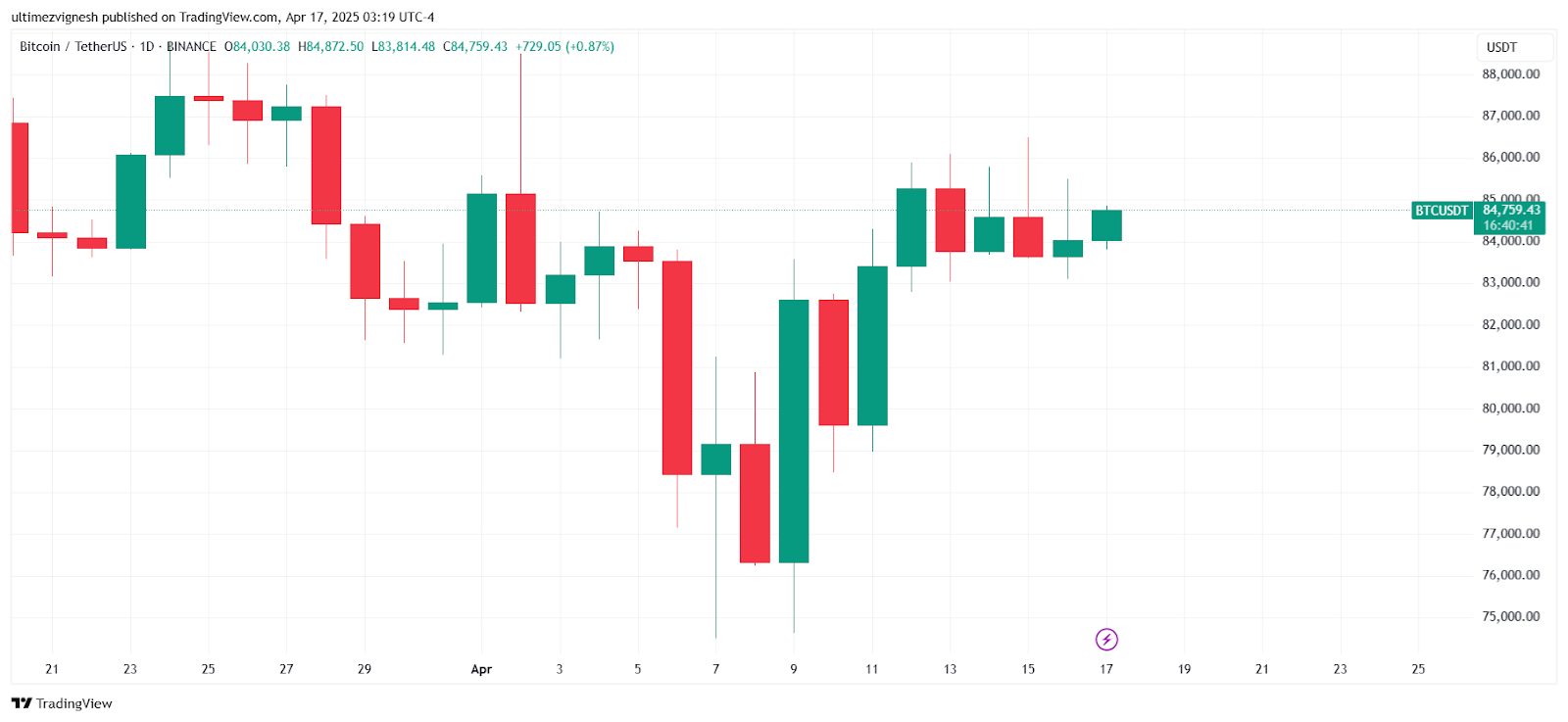Open the USDT currency selector
Screen dimensions: 1568x722
point(1514,47)
